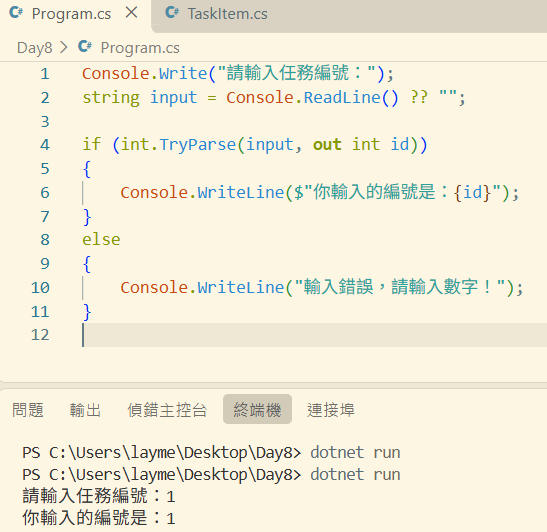Click opening brace on line 5
The width and height of the screenshot is (547, 532).
click(x=87, y=170)
